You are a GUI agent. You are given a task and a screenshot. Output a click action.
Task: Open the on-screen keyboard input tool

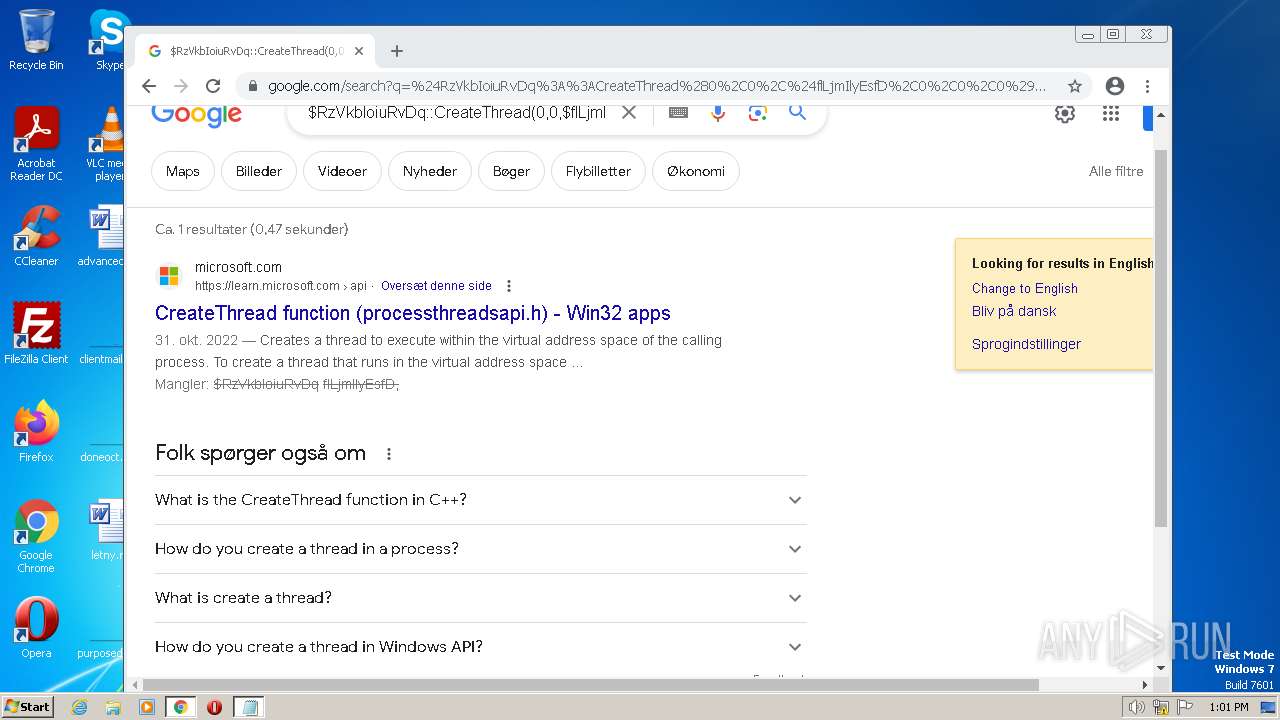678,113
